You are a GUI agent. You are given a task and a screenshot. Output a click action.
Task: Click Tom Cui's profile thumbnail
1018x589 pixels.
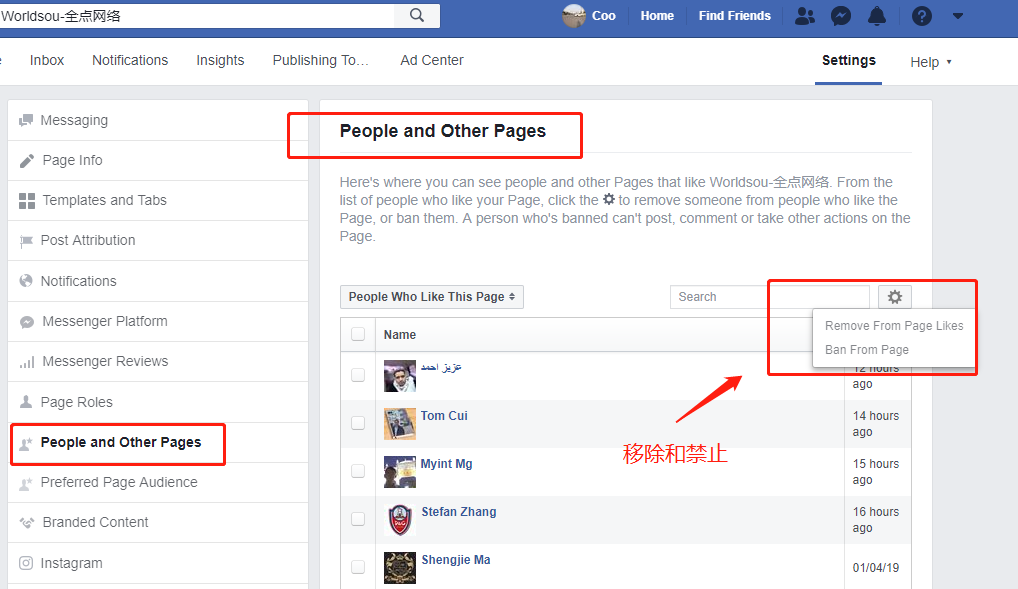pyautogui.click(x=400, y=424)
